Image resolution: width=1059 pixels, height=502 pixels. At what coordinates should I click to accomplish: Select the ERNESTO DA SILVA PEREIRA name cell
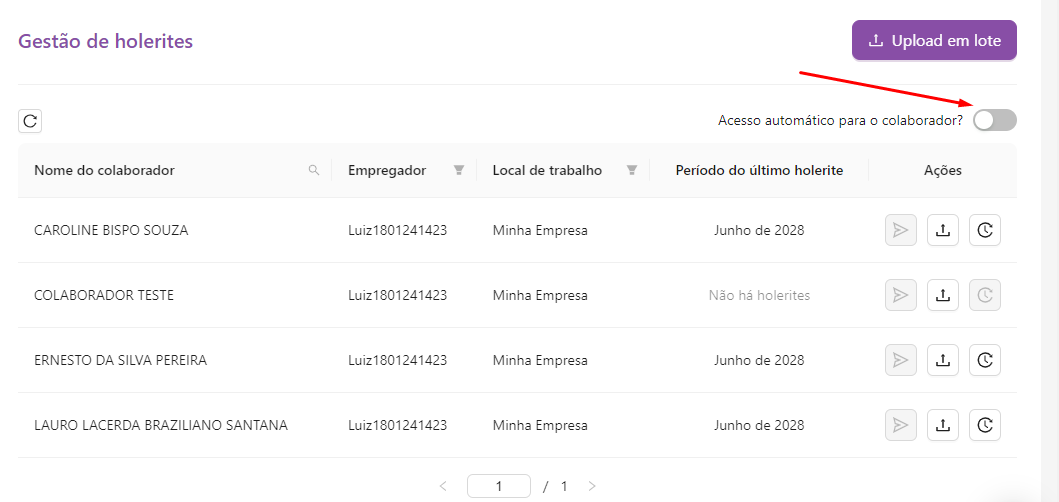120,360
